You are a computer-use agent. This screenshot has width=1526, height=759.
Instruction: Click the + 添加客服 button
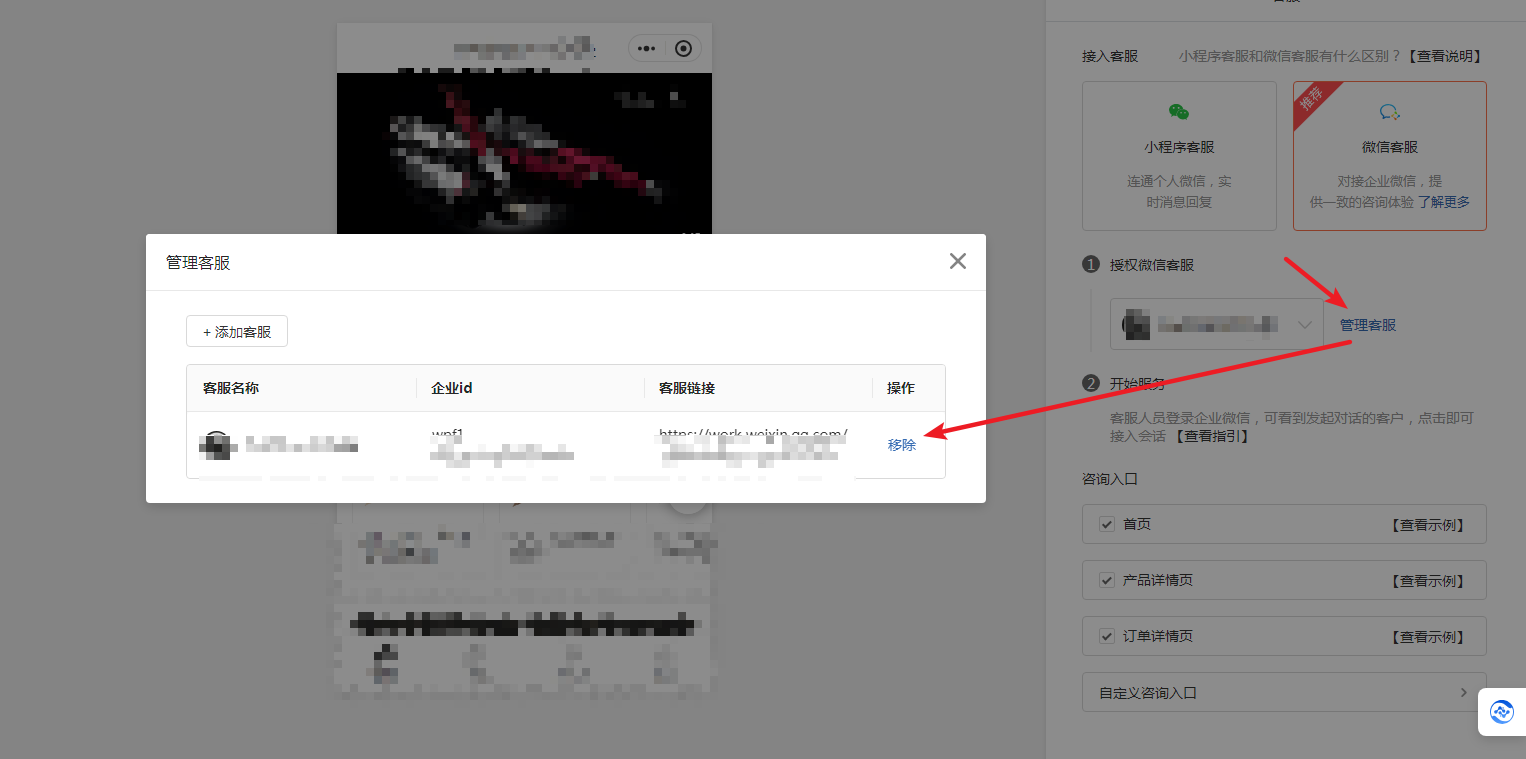(237, 331)
